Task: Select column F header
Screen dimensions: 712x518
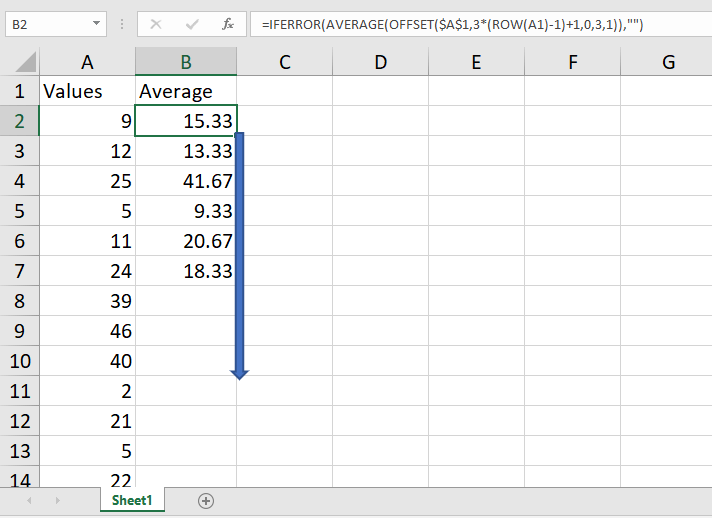Action: pos(573,62)
